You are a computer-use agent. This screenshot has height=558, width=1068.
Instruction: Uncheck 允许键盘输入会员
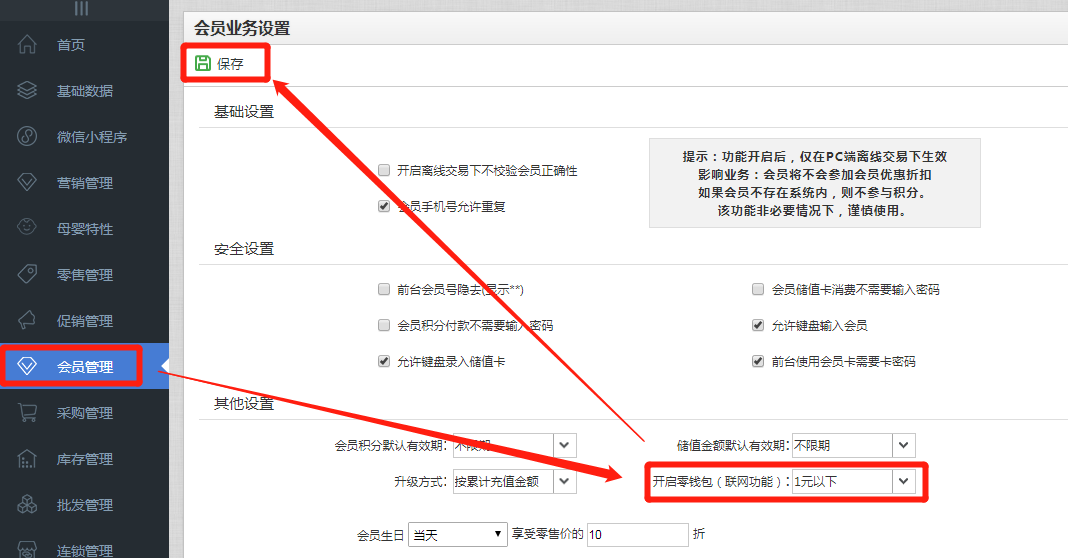click(x=757, y=325)
